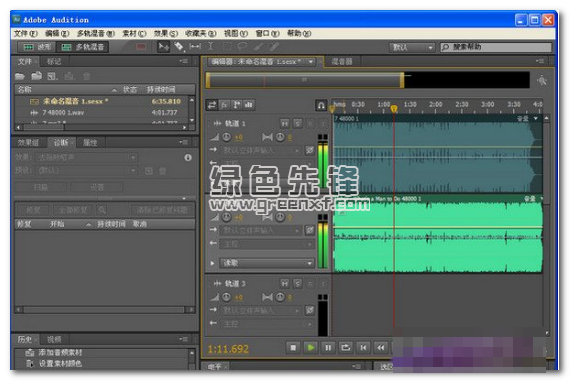Image resolution: width=570 pixels, height=381 pixels.
Task: Toggle the Sends track view button
Action: (x=237, y=105)
